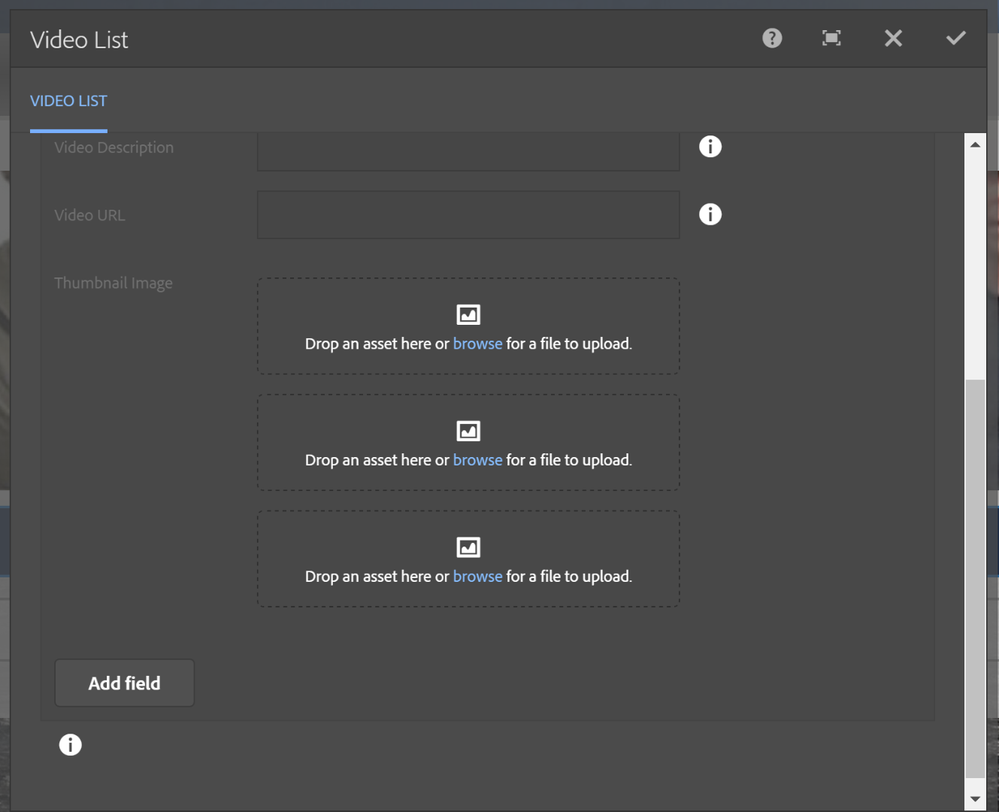
Task: Click the scrollbar up arrow
Action: 975,145
